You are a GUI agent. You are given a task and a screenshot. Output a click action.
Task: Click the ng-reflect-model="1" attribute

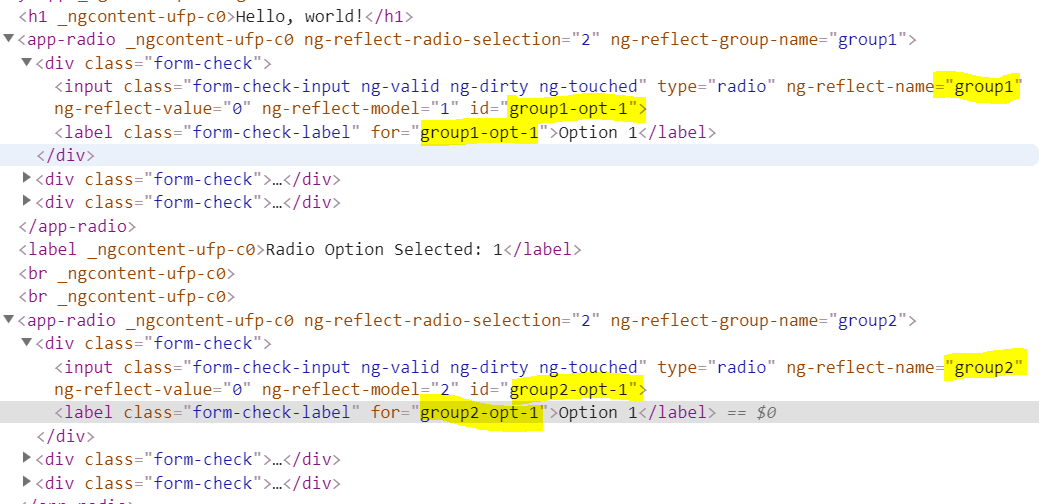[361, 109]
